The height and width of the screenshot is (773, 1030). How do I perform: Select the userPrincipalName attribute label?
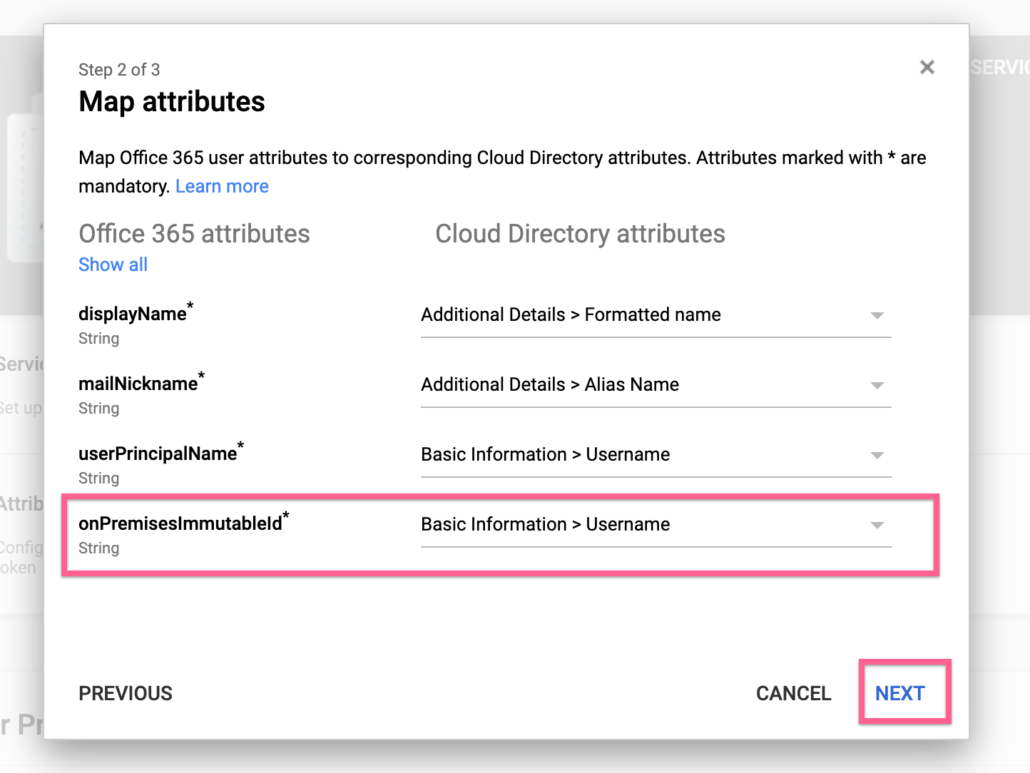click(161, 453)
